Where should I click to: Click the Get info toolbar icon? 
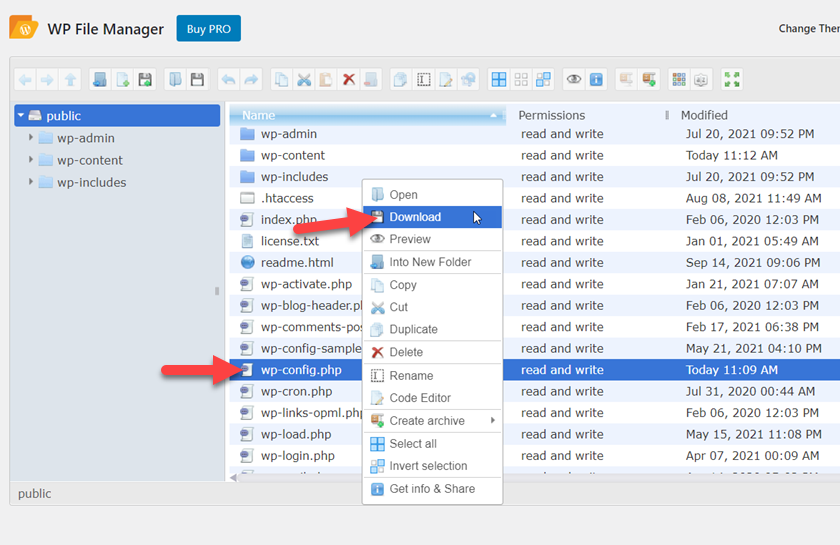(596, 80)
